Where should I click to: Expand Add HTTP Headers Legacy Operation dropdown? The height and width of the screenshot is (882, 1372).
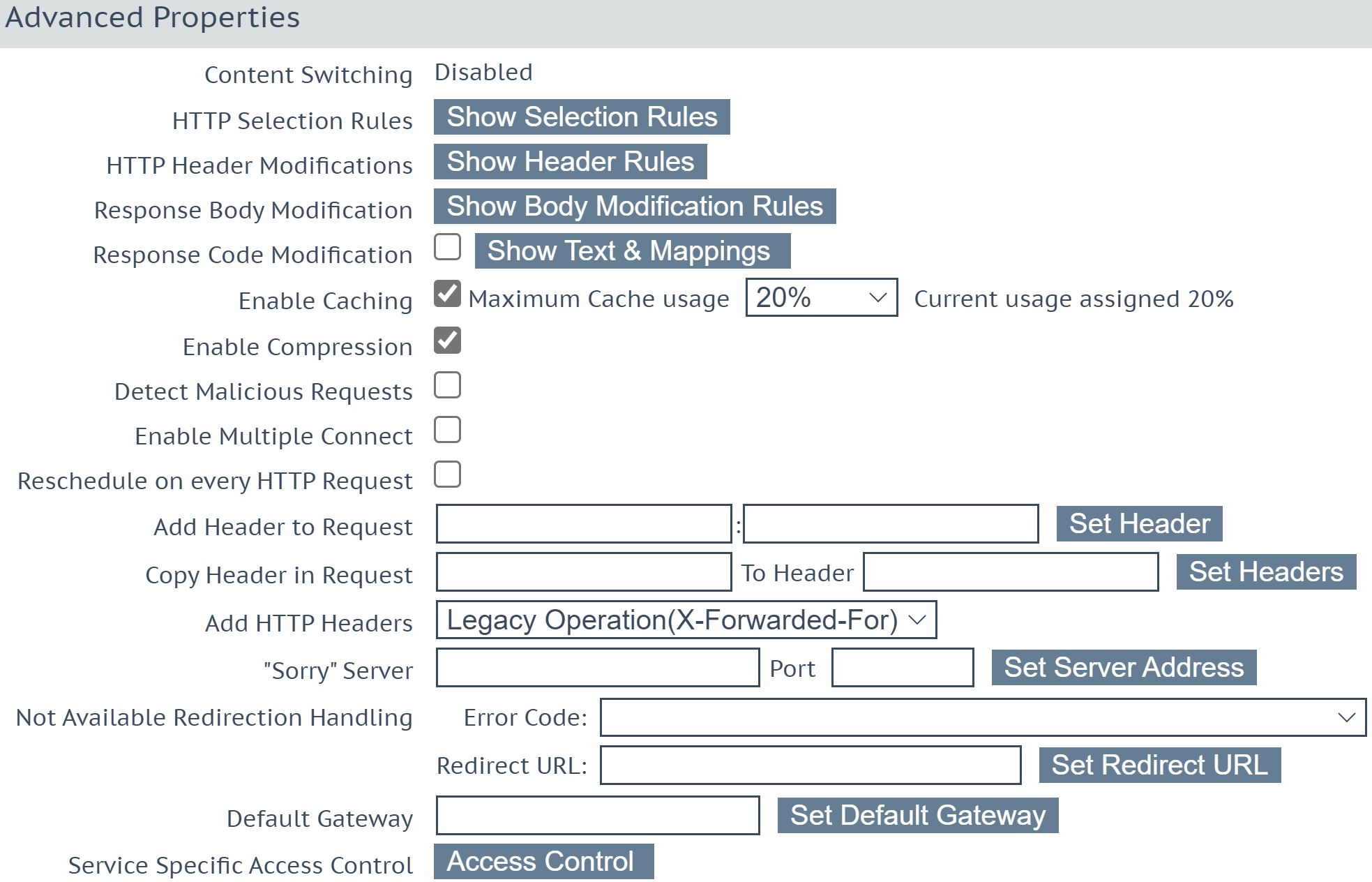686,620
